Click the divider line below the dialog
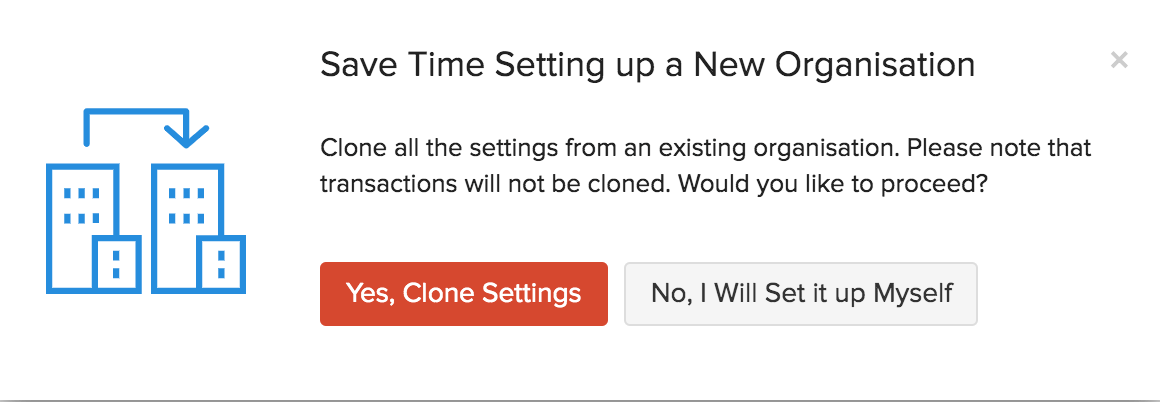The image size is (1160, 402). [580, 400]
